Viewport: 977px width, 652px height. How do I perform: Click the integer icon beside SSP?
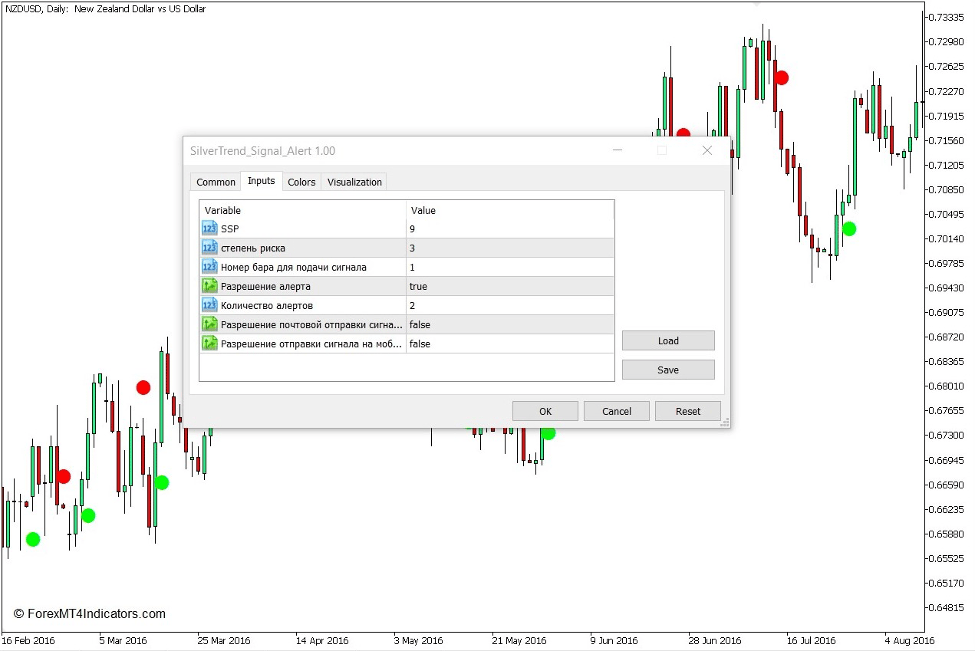point(210,229)
